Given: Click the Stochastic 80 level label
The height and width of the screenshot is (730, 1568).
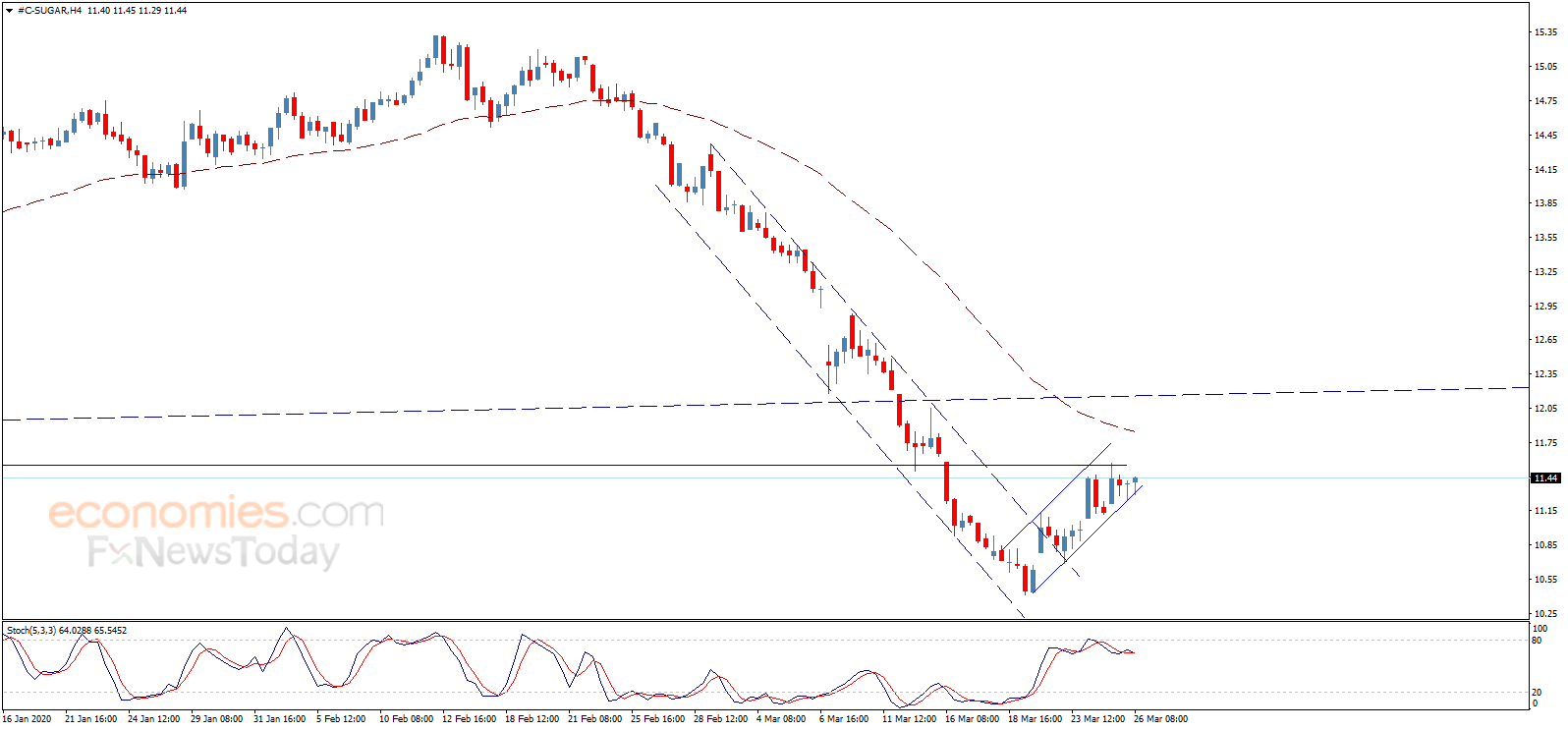Looking at the screenshot, I should [1538, 641].
